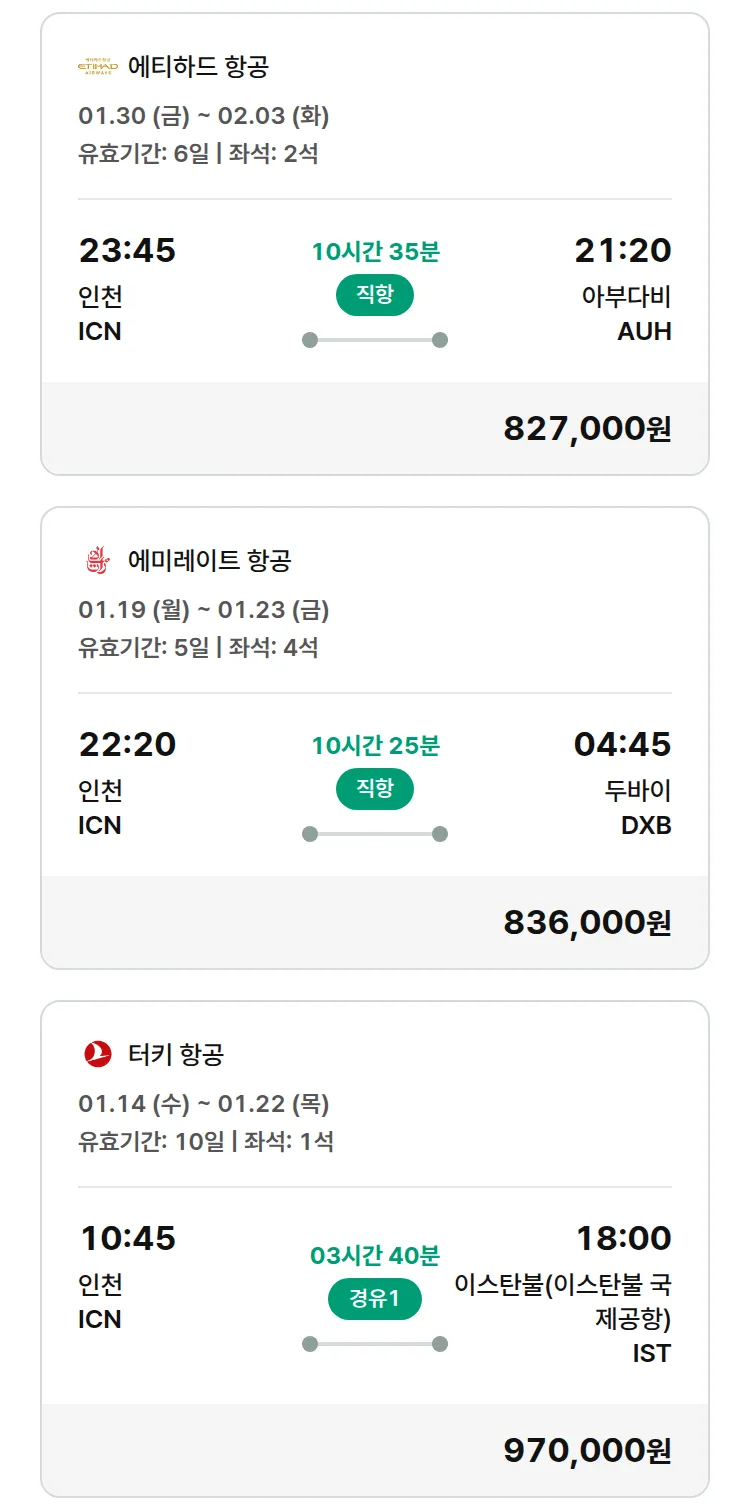Click the AUH arrival airport code

[x=644, y=332]
